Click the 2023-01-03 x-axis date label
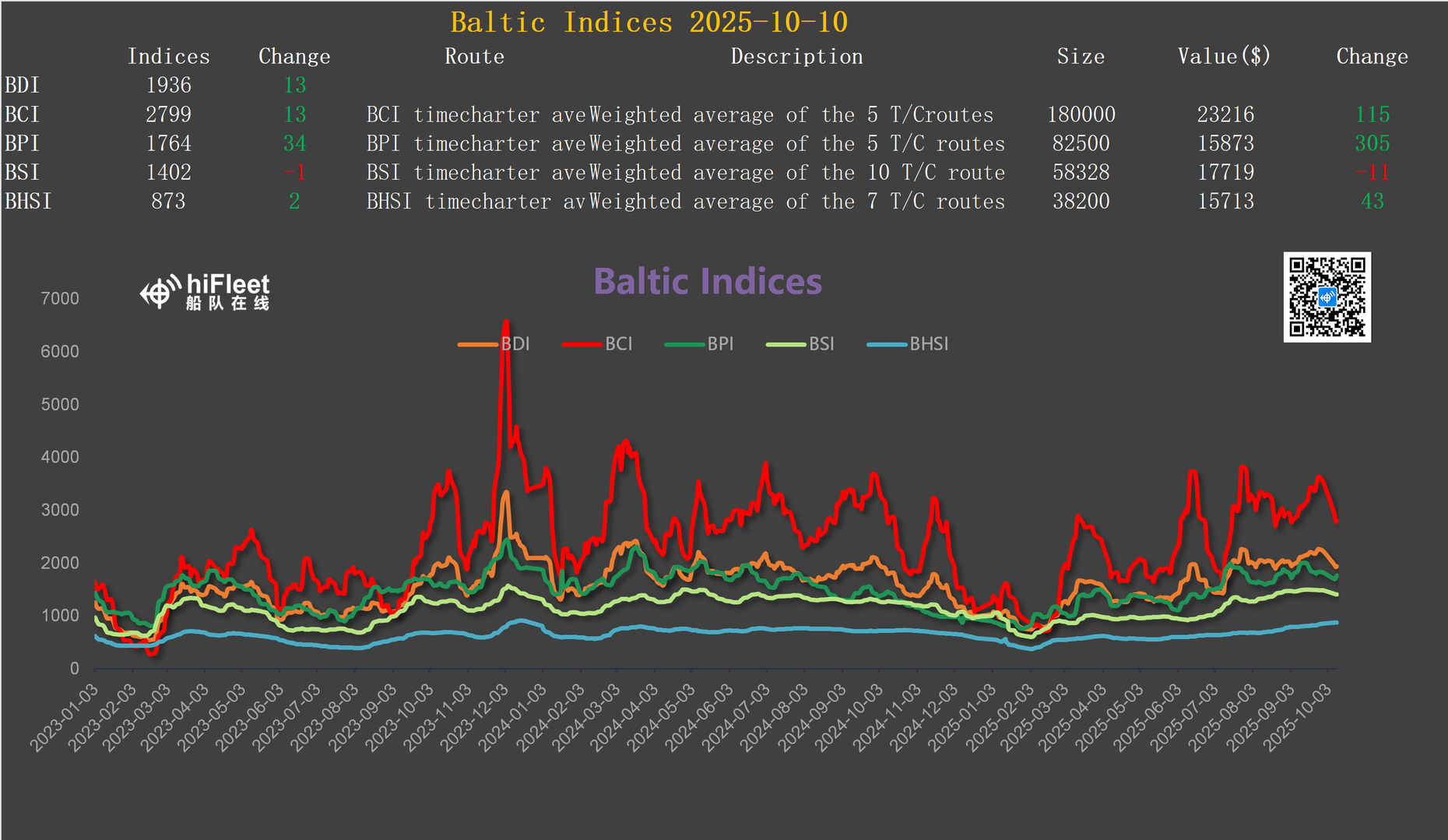The width and height of the screenshot is (1448, 840). 65,718
